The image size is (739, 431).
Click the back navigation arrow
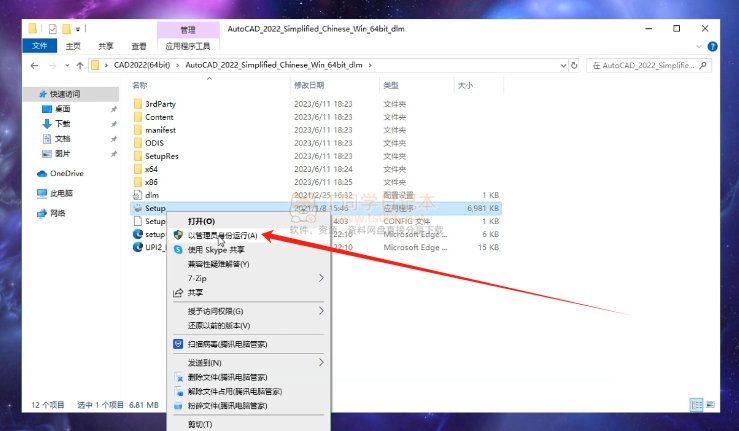coord(34,66)
